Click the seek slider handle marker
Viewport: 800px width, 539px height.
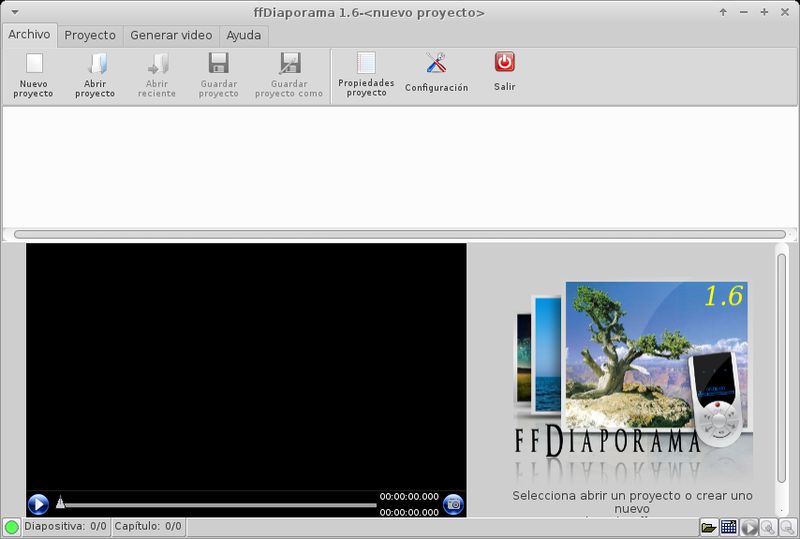(x=60, y=502)
